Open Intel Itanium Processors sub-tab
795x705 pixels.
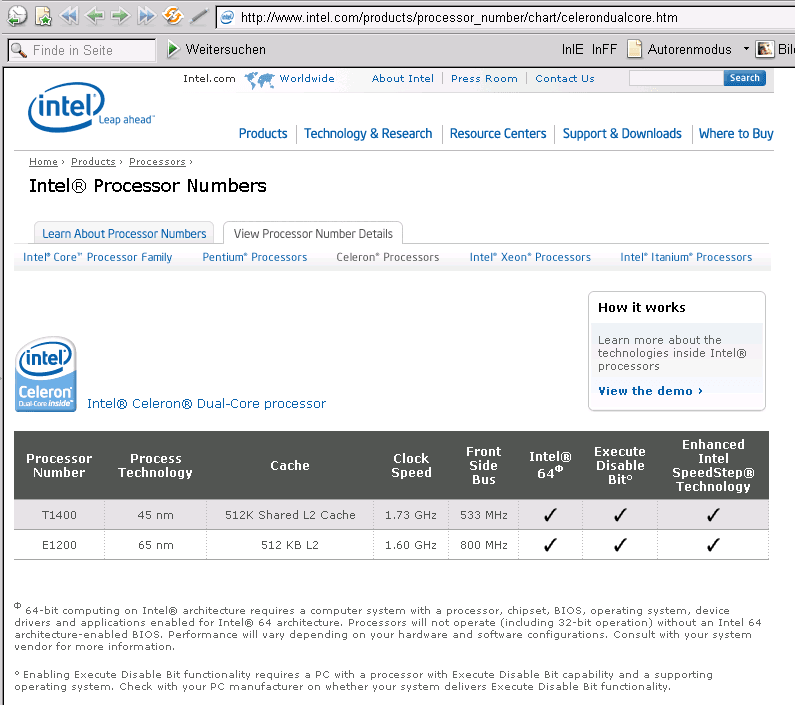[686, 257]
